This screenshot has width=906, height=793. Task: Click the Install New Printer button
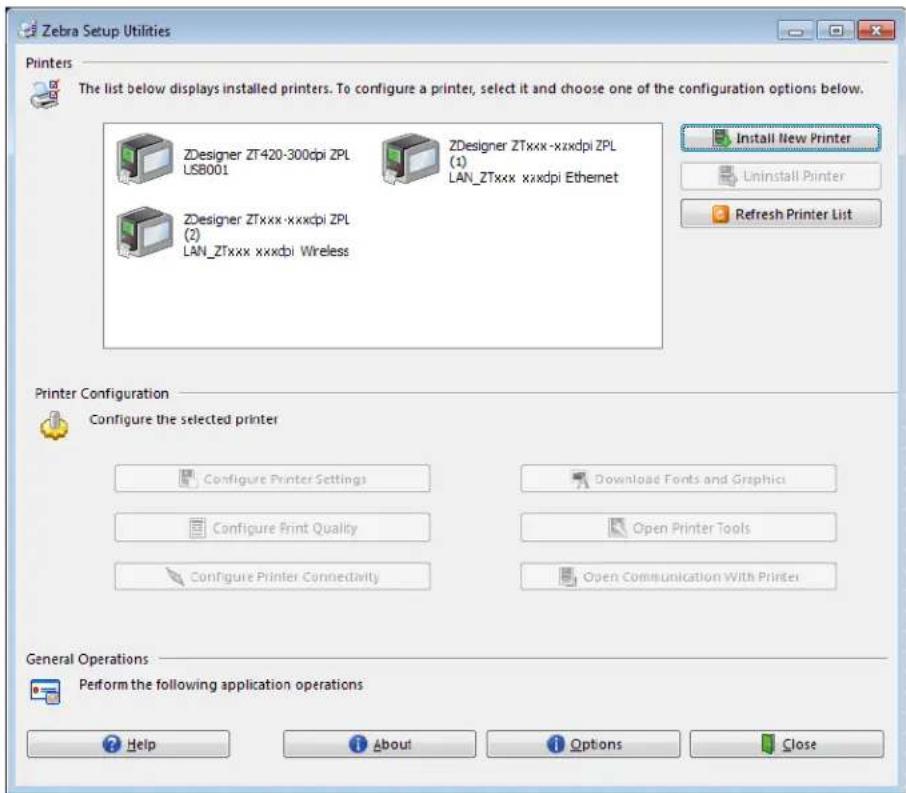(x=781, y=138)
